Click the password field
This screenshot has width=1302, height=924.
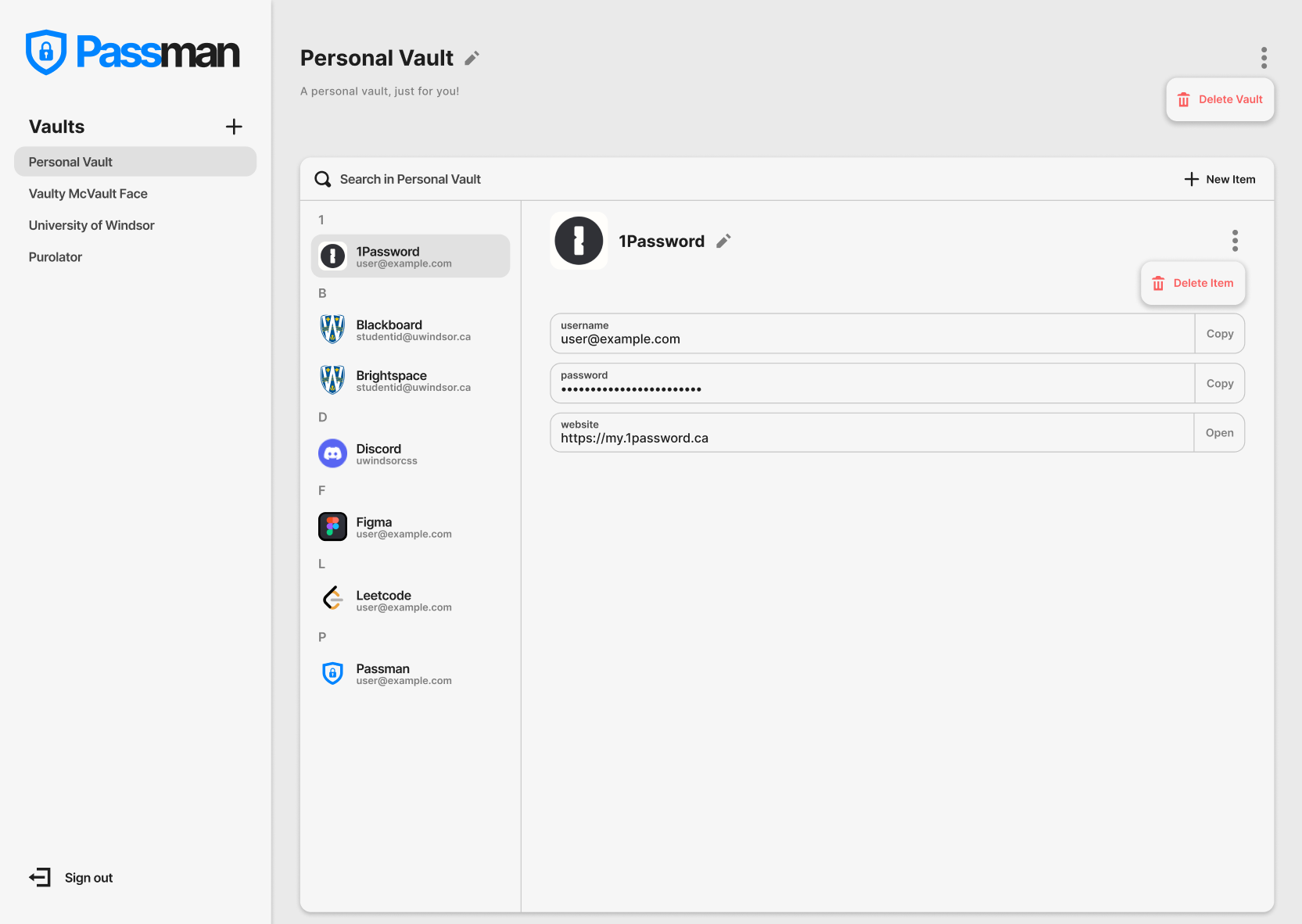(x=873, y=384)
